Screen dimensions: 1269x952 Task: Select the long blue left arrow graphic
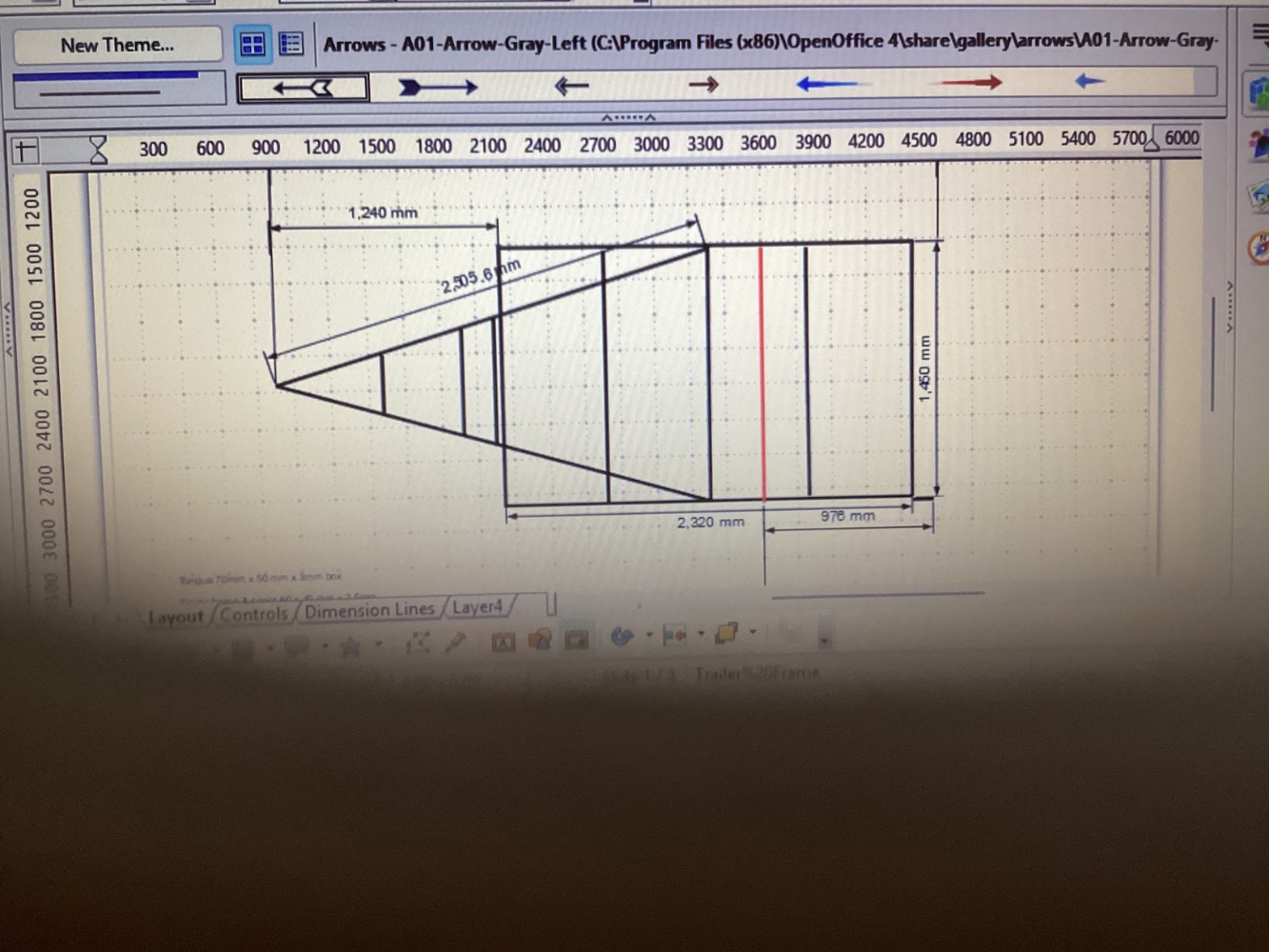826,84
